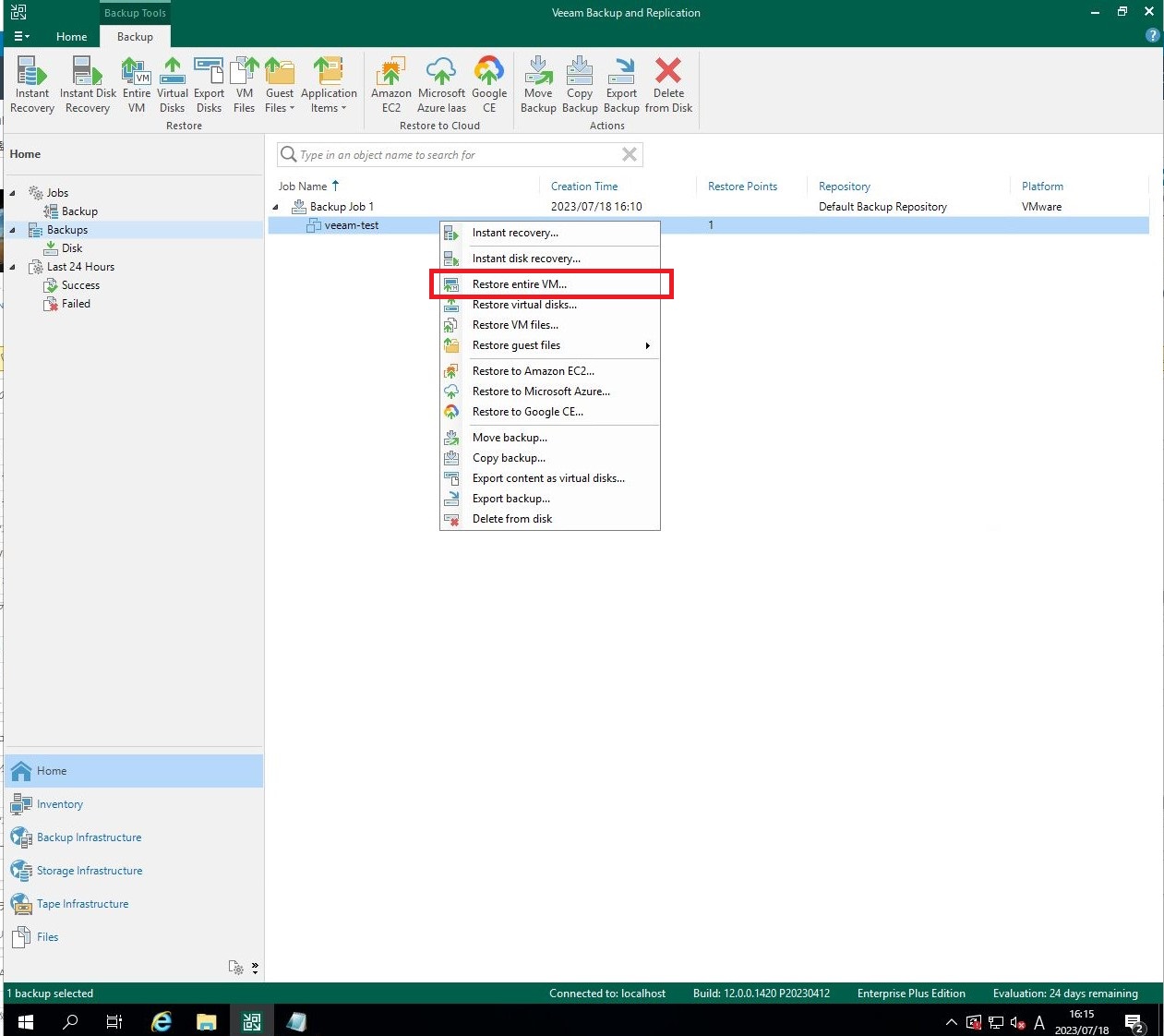1164x1036 pixels.
Task: Sort by Platform column header
Action: [1042, 187]
